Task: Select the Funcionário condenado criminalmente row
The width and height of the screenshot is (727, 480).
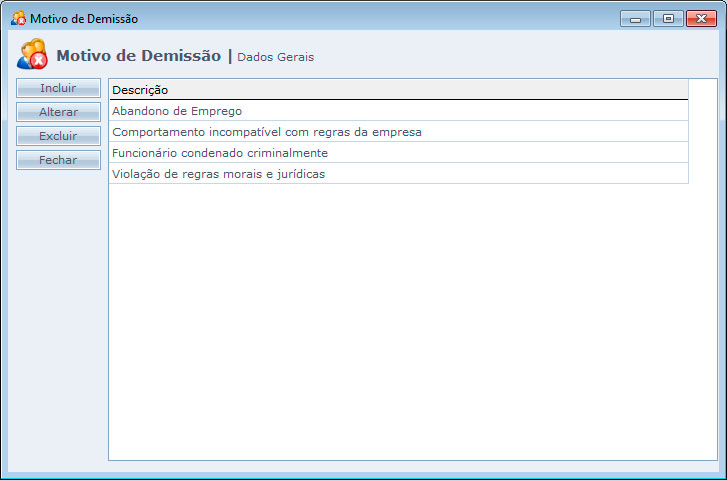Action: [220, 153]
